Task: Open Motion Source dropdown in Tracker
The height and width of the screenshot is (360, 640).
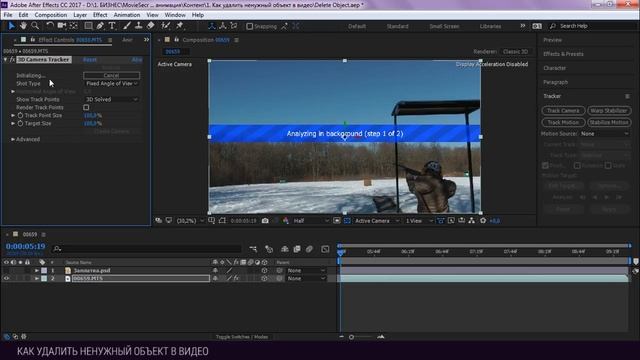Action: pyautogui.click(x=604, y=134)
